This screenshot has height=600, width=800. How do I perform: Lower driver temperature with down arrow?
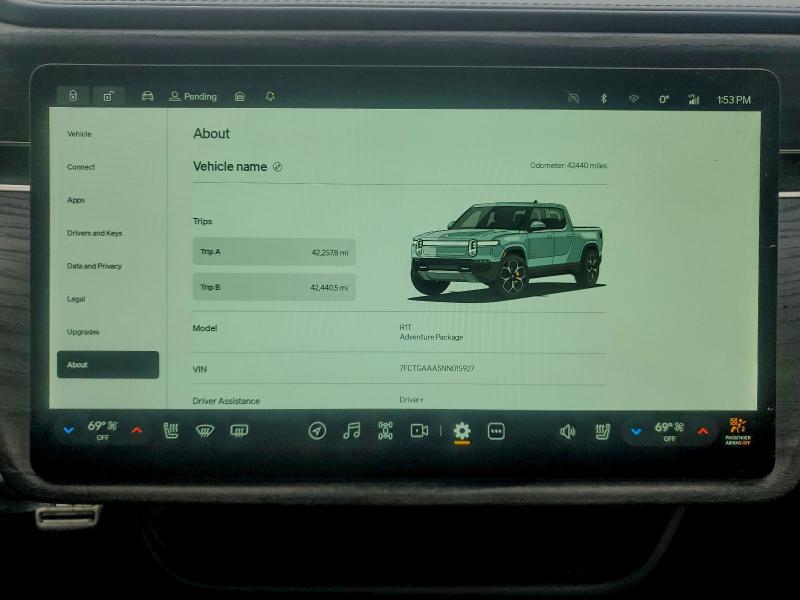click(68, 431)
